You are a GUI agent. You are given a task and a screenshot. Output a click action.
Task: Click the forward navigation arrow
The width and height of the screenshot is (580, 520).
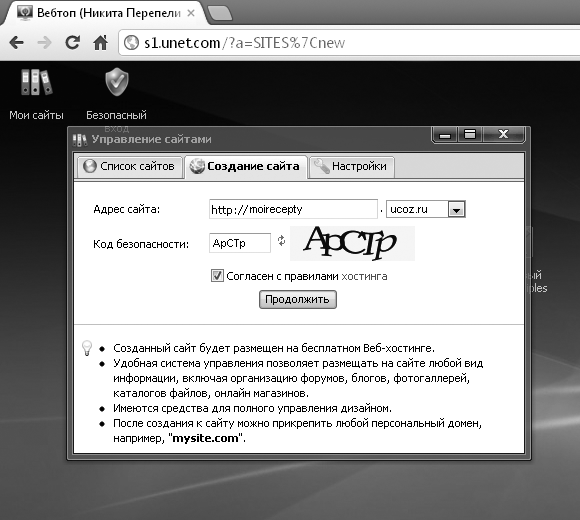point(45,43)
